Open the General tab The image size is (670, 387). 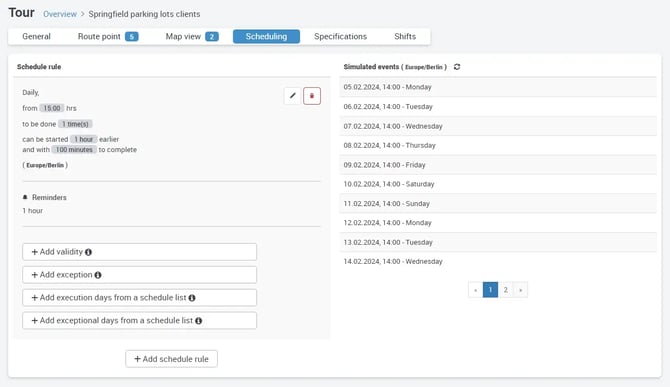[x=36, y=37]
